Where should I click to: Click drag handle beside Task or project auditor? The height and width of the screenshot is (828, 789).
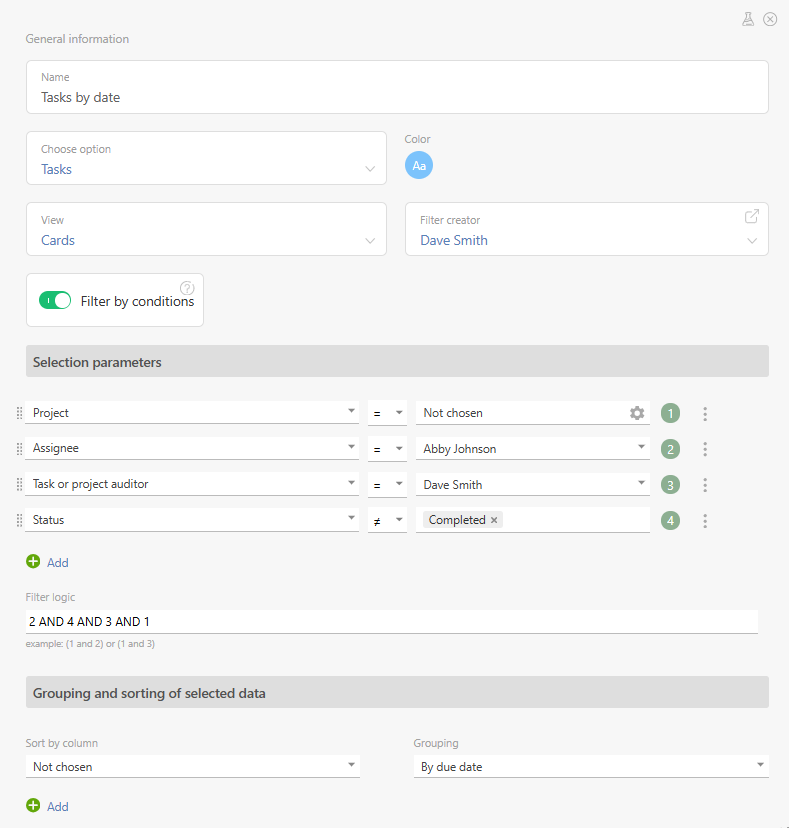pos(19,485)
